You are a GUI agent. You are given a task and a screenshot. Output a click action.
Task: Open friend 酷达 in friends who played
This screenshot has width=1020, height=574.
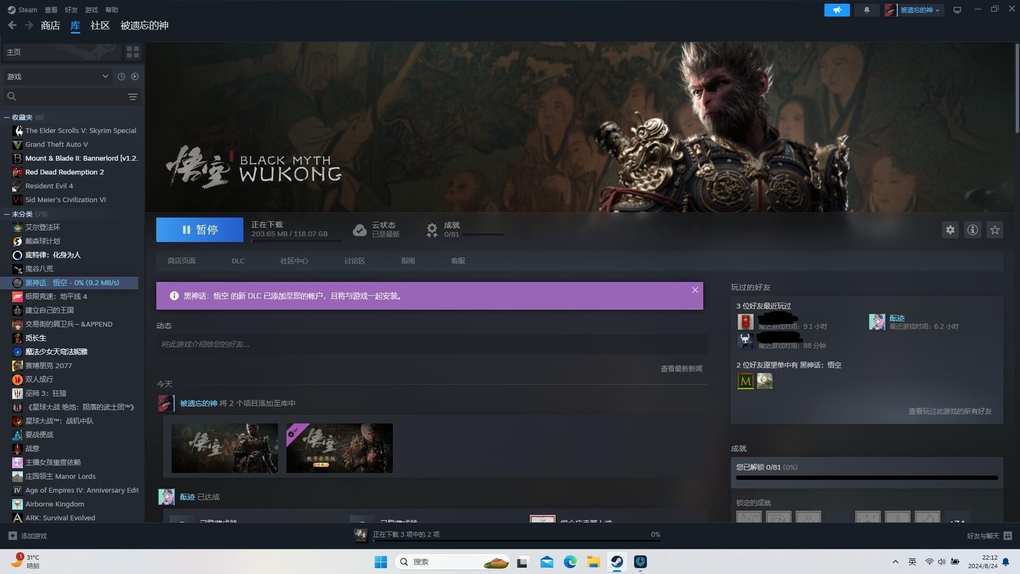[897, 318]
